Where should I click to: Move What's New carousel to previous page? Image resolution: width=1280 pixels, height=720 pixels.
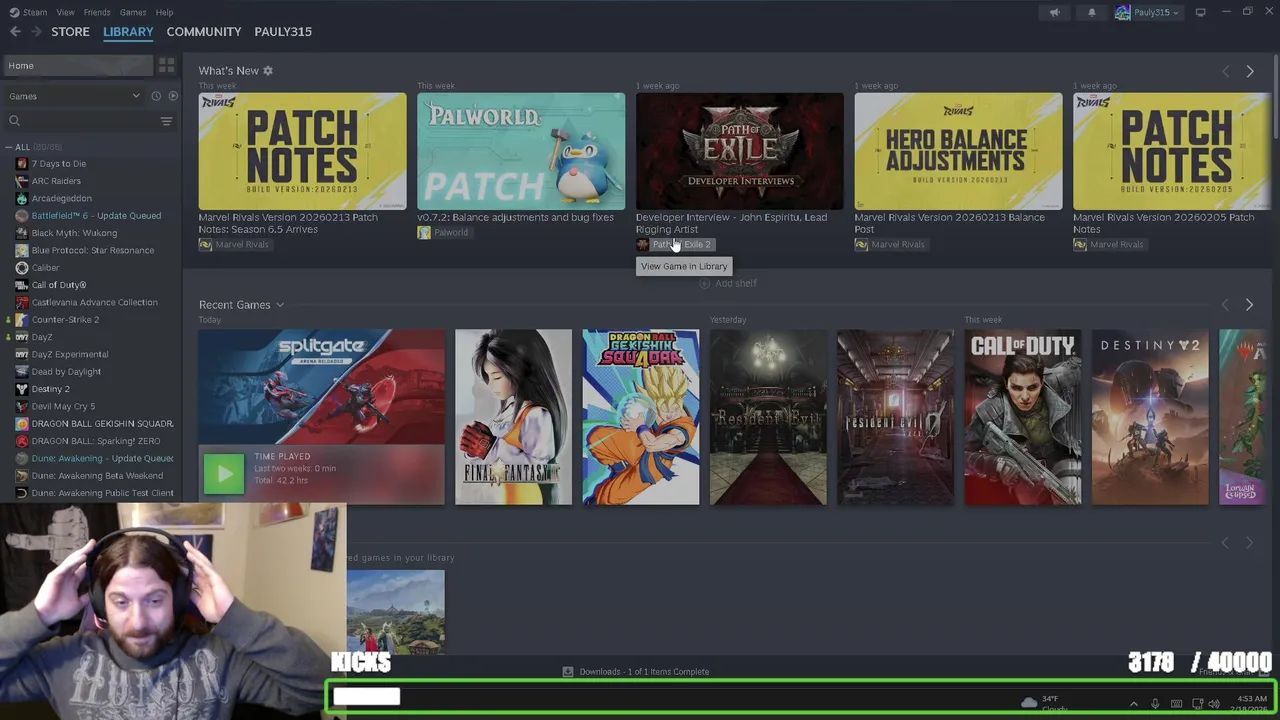point(1226,71)
